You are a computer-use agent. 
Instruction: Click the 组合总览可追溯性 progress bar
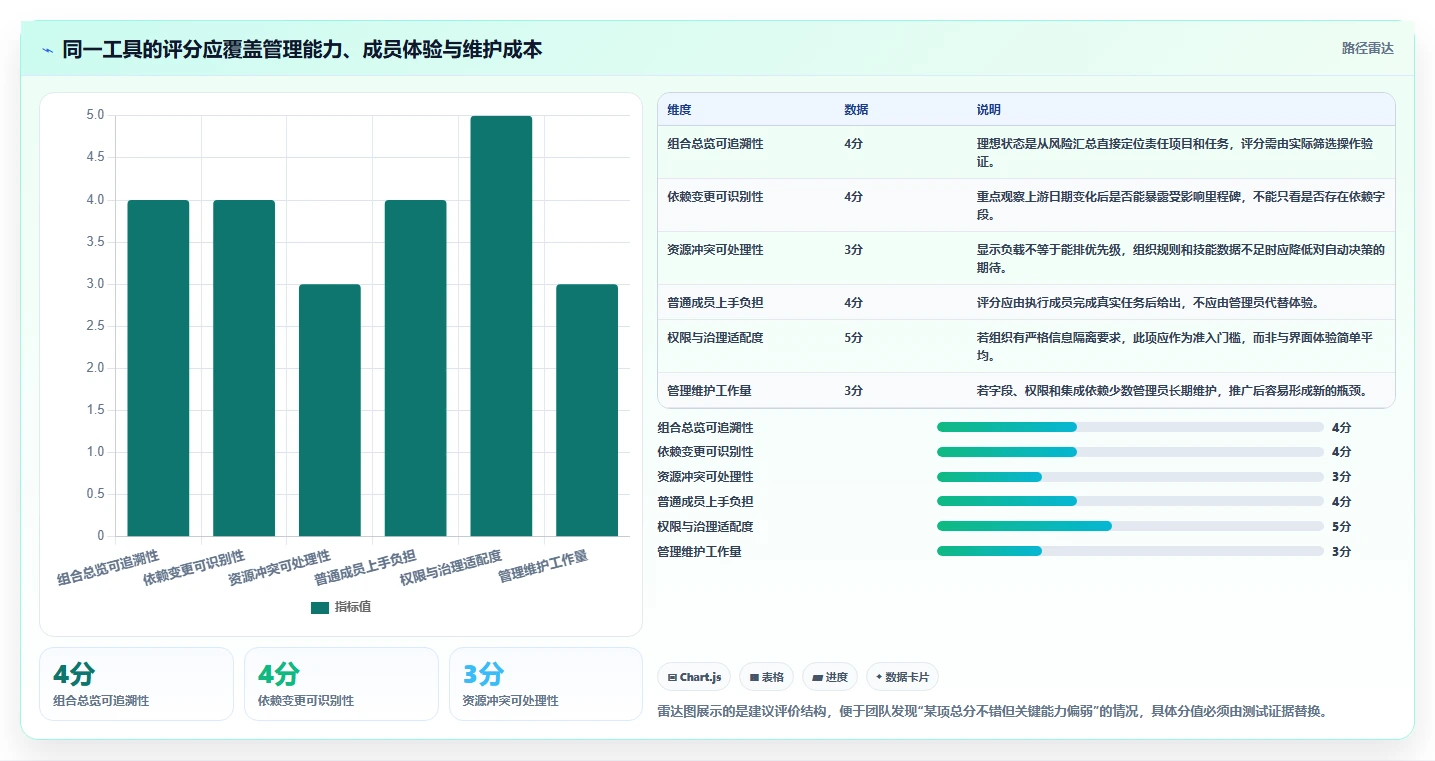1130,427
